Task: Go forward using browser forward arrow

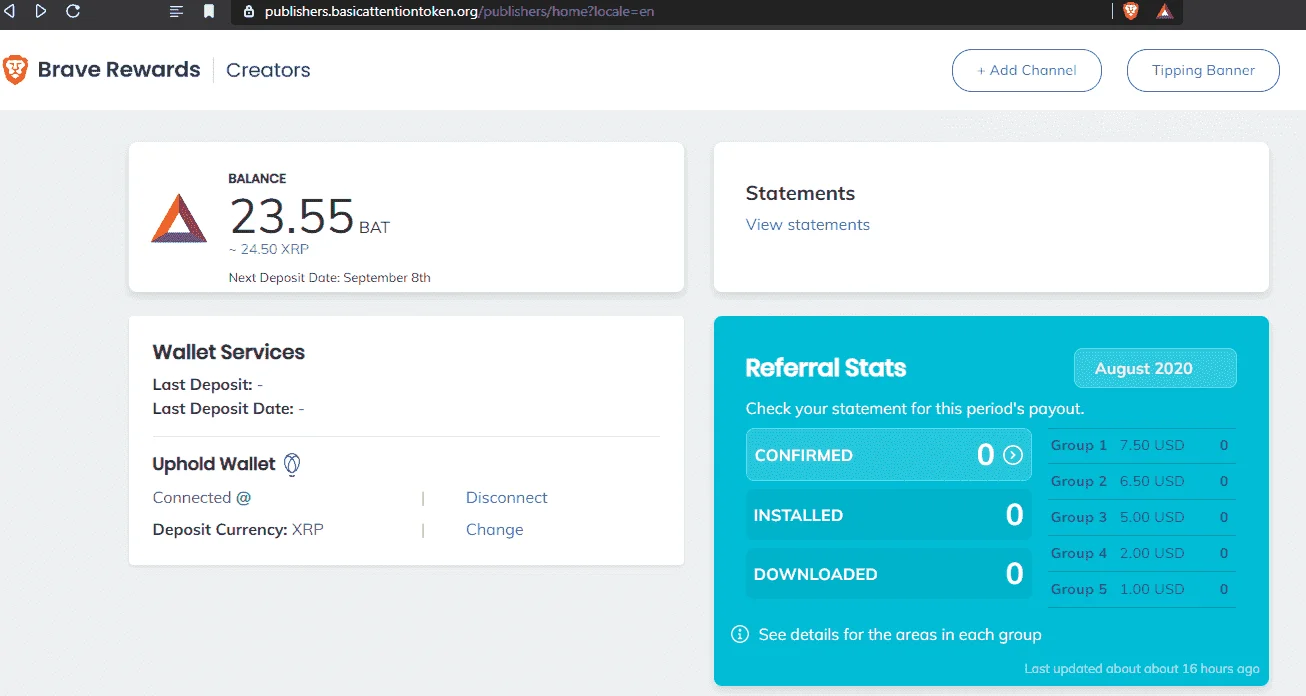Action: [x=41, y=11]
